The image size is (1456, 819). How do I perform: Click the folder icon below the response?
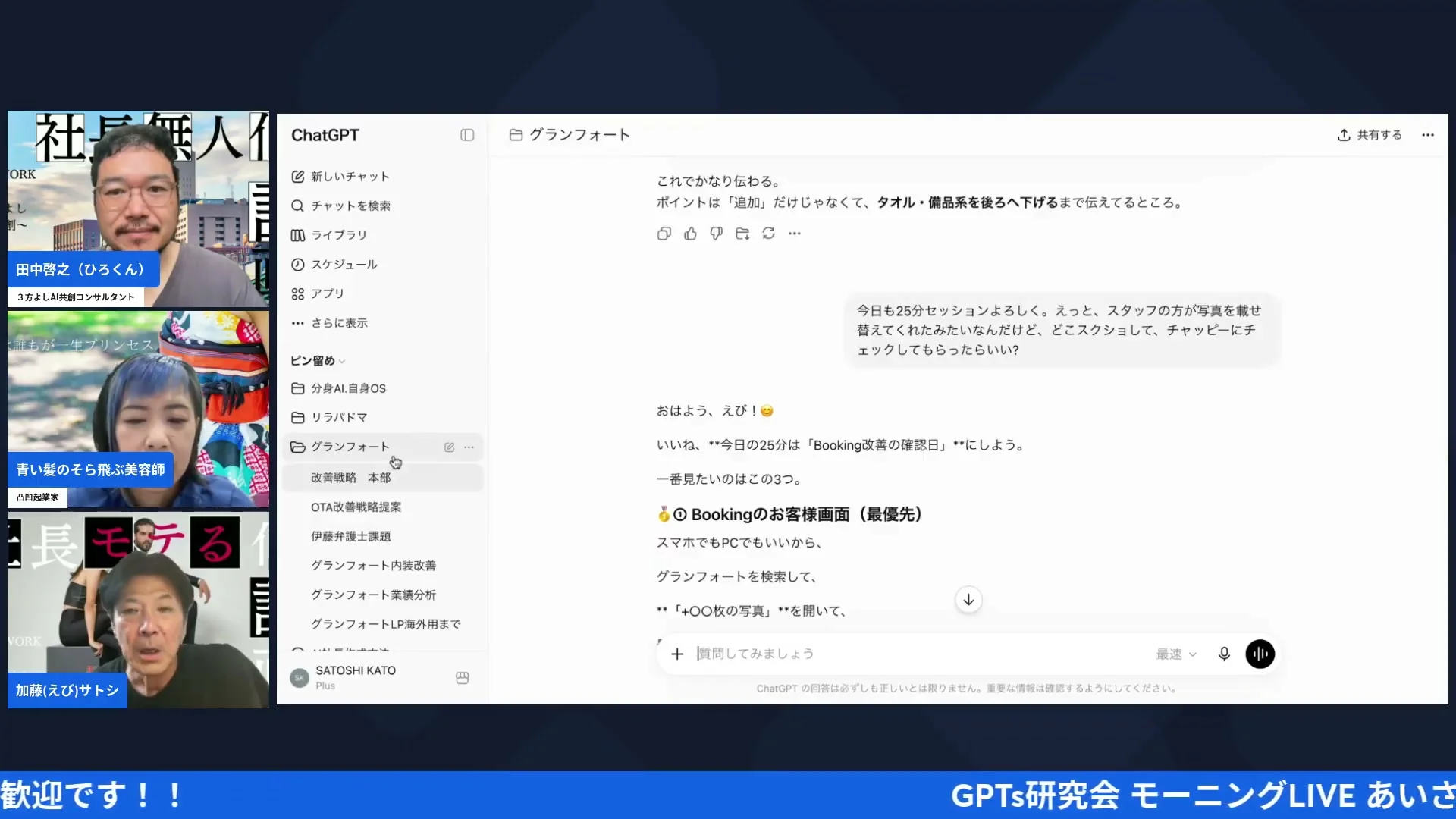(742, 234)
